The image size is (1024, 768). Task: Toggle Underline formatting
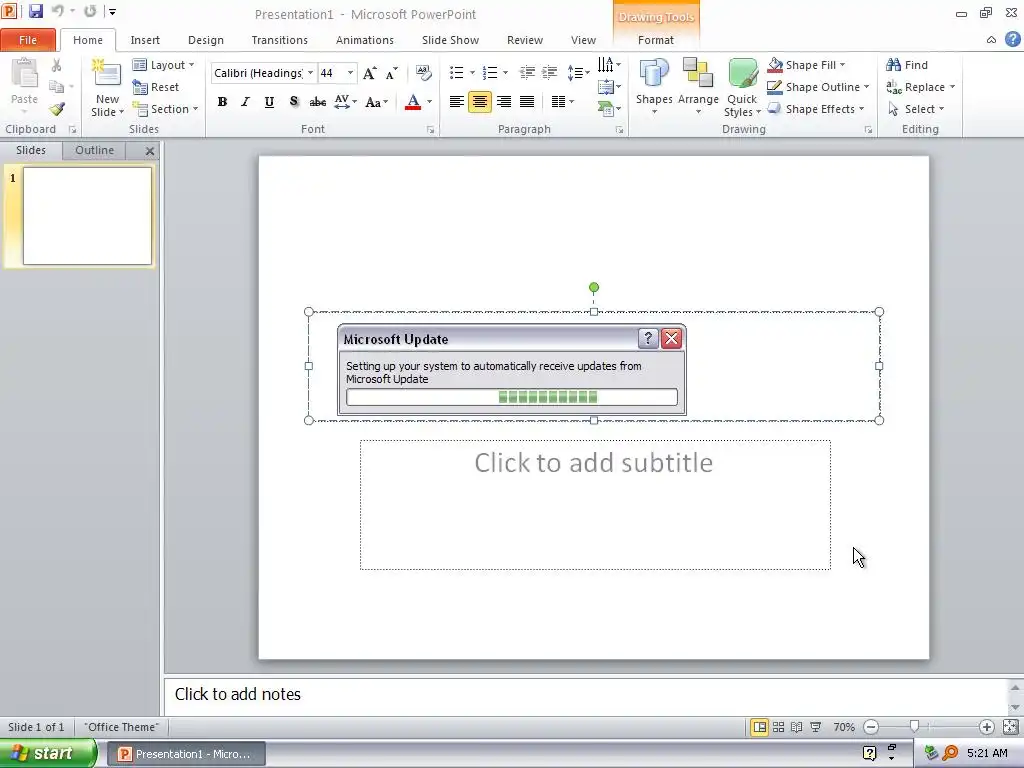point(269,102)
